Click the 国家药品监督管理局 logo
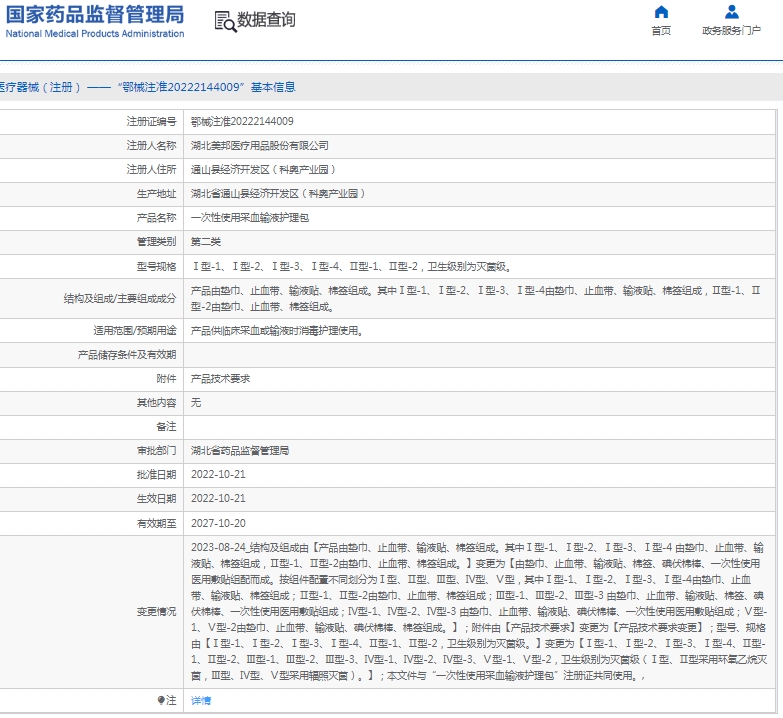 pyautogui.click(x=95, y=15)
